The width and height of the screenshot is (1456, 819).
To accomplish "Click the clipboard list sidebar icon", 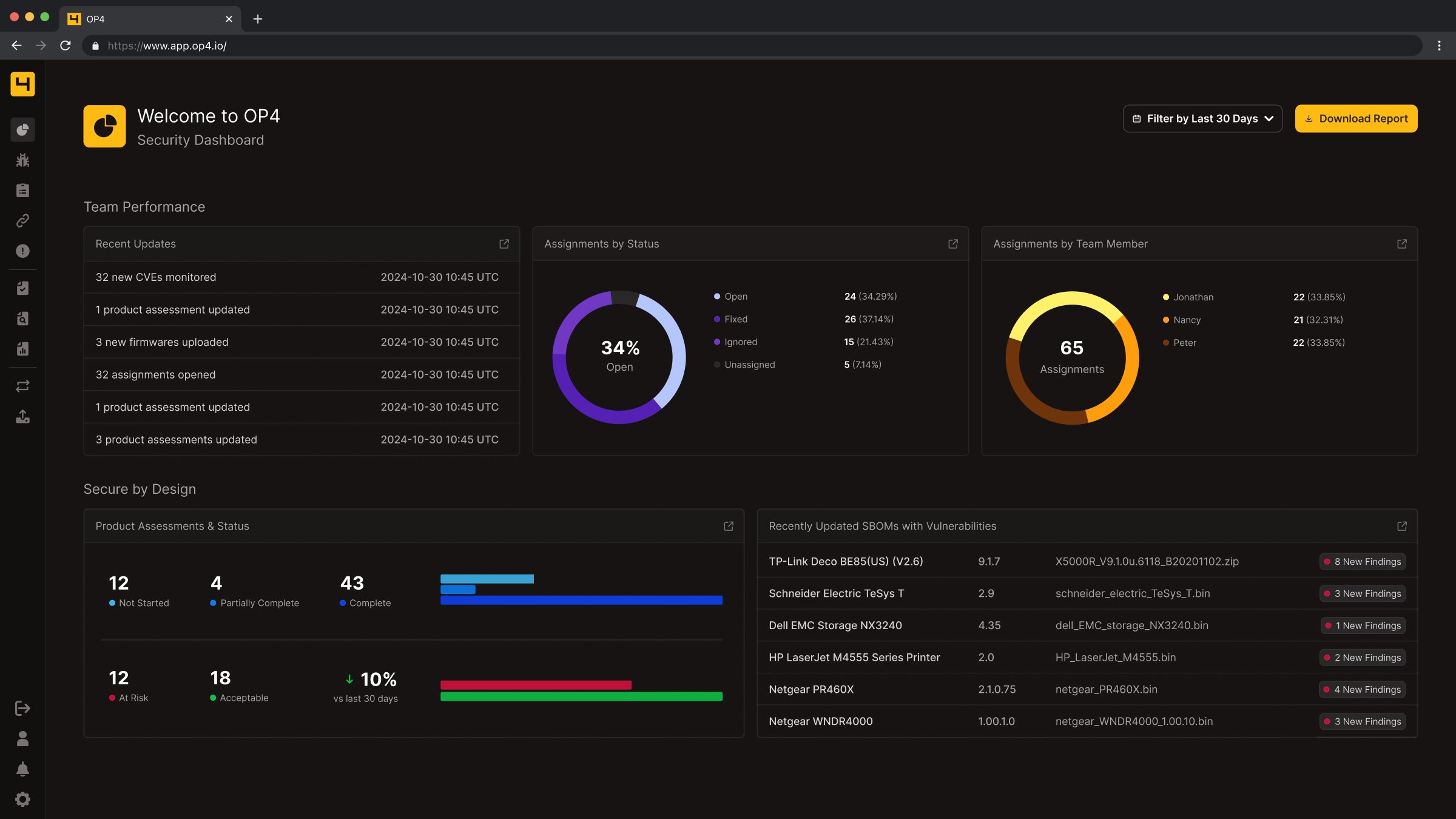I will (x=22, y=190).
